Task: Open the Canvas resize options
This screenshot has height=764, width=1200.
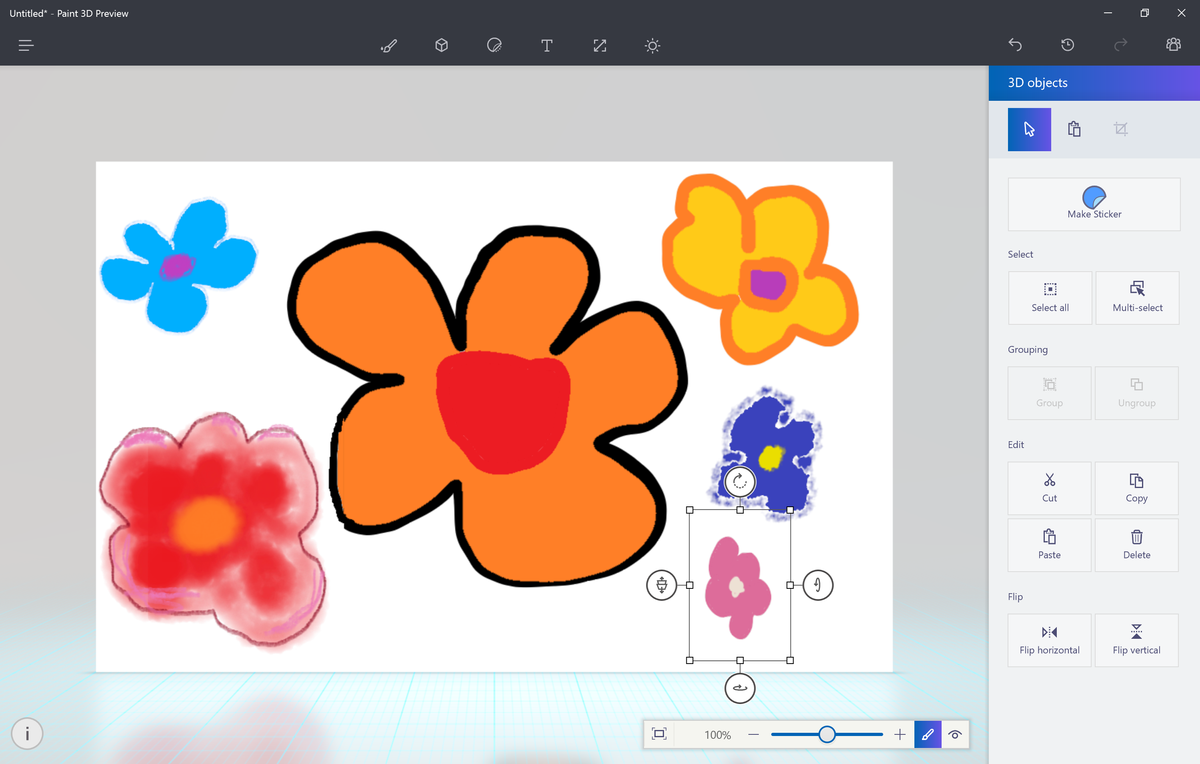Action: coord(599,45)
